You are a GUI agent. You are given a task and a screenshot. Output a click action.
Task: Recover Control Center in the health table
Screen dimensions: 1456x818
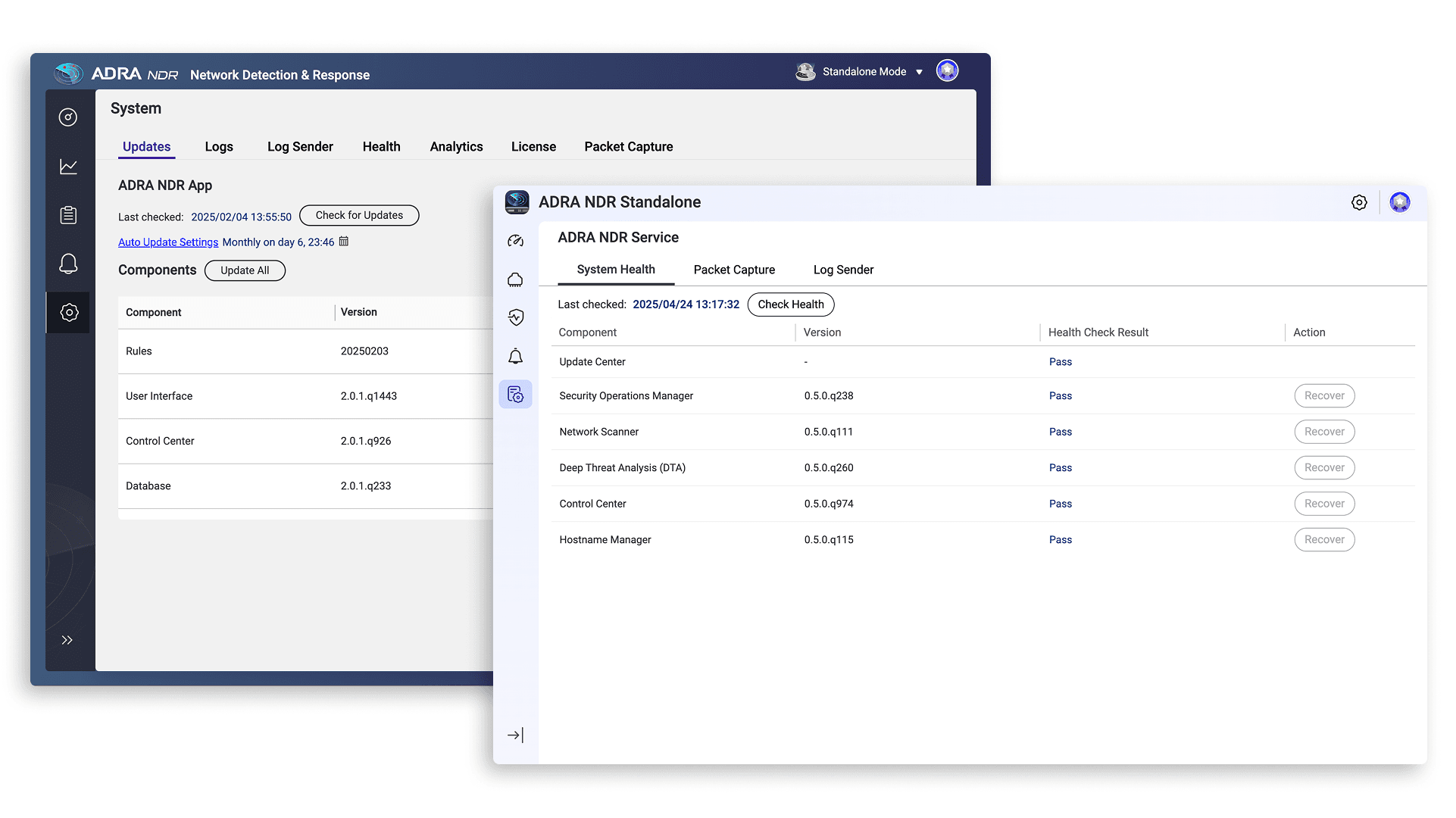[x=1324, y=504]
